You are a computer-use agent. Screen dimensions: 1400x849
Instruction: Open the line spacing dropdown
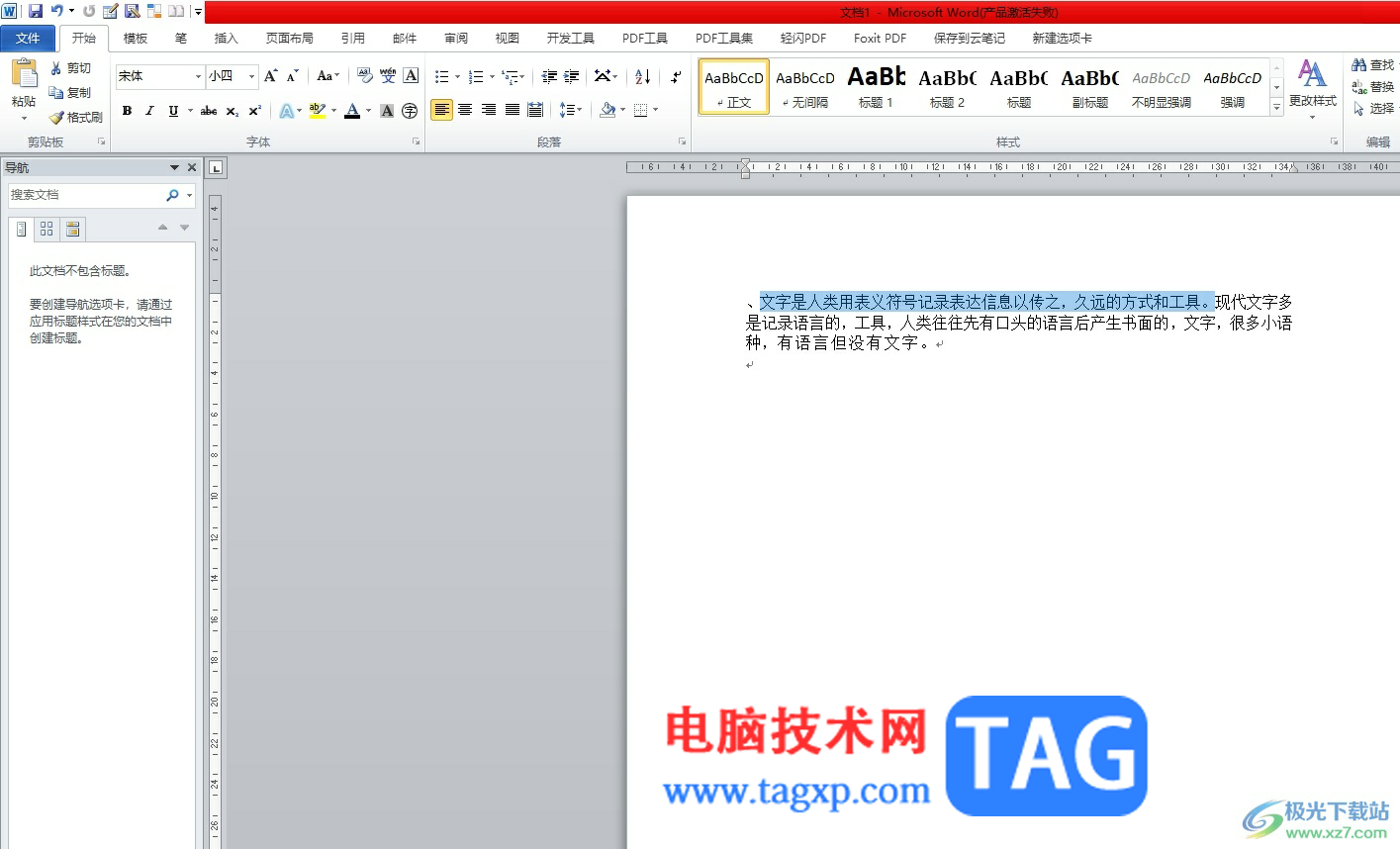coord(571,110)
